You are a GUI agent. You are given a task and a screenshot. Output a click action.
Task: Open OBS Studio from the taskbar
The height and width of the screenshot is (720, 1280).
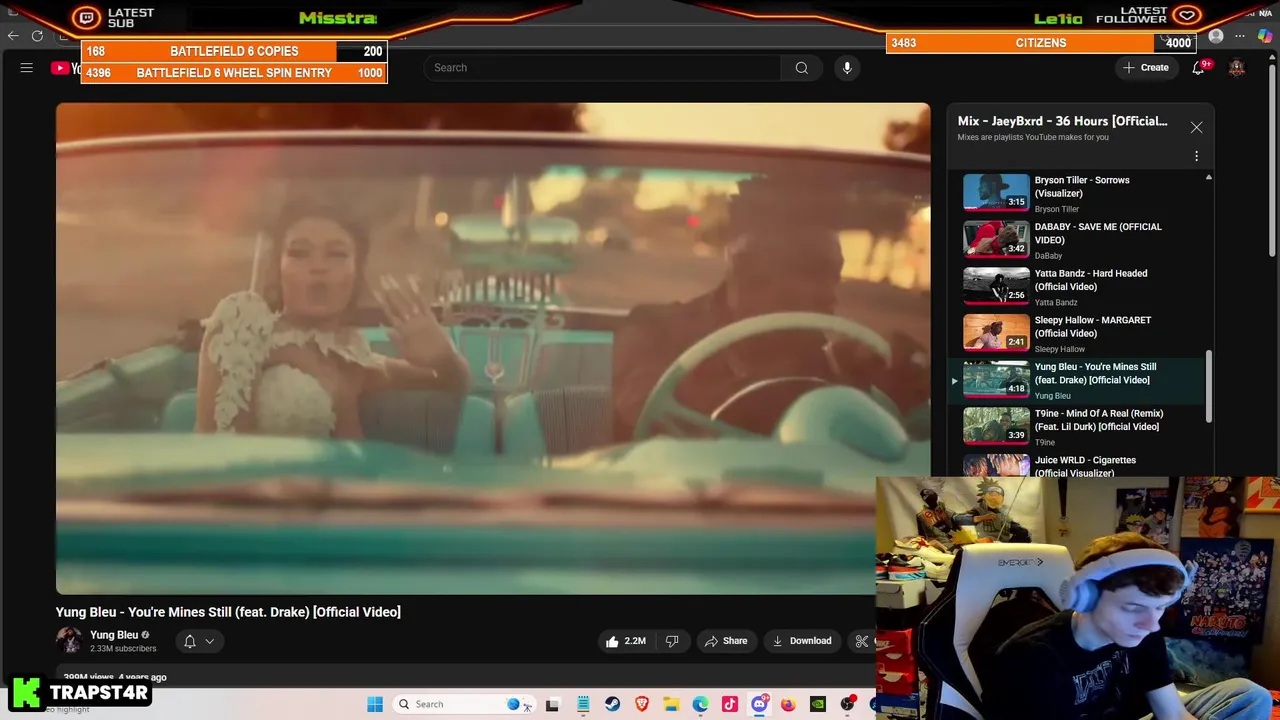click(848, 704)
